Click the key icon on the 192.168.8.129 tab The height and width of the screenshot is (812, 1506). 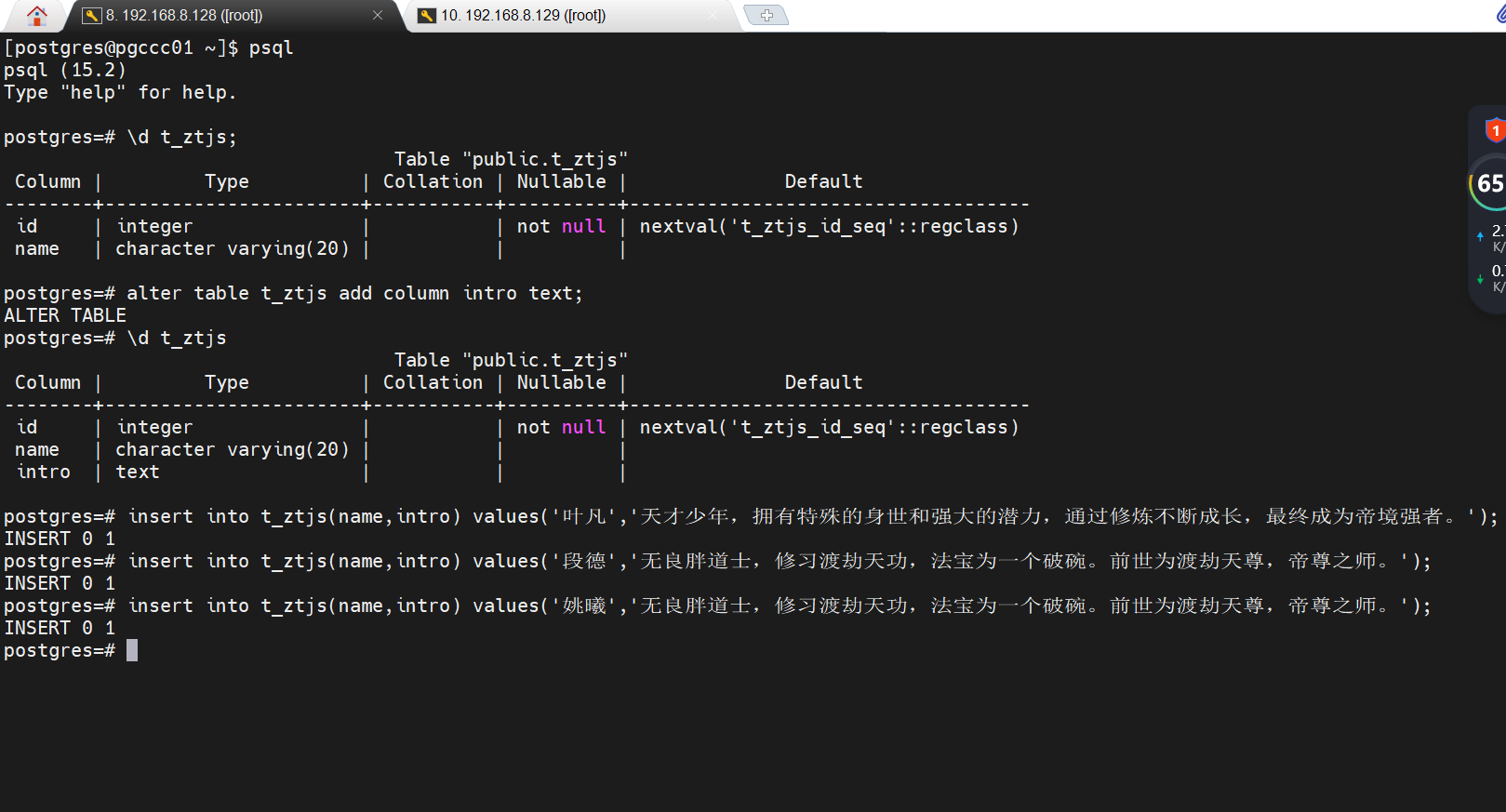[426, 16]
